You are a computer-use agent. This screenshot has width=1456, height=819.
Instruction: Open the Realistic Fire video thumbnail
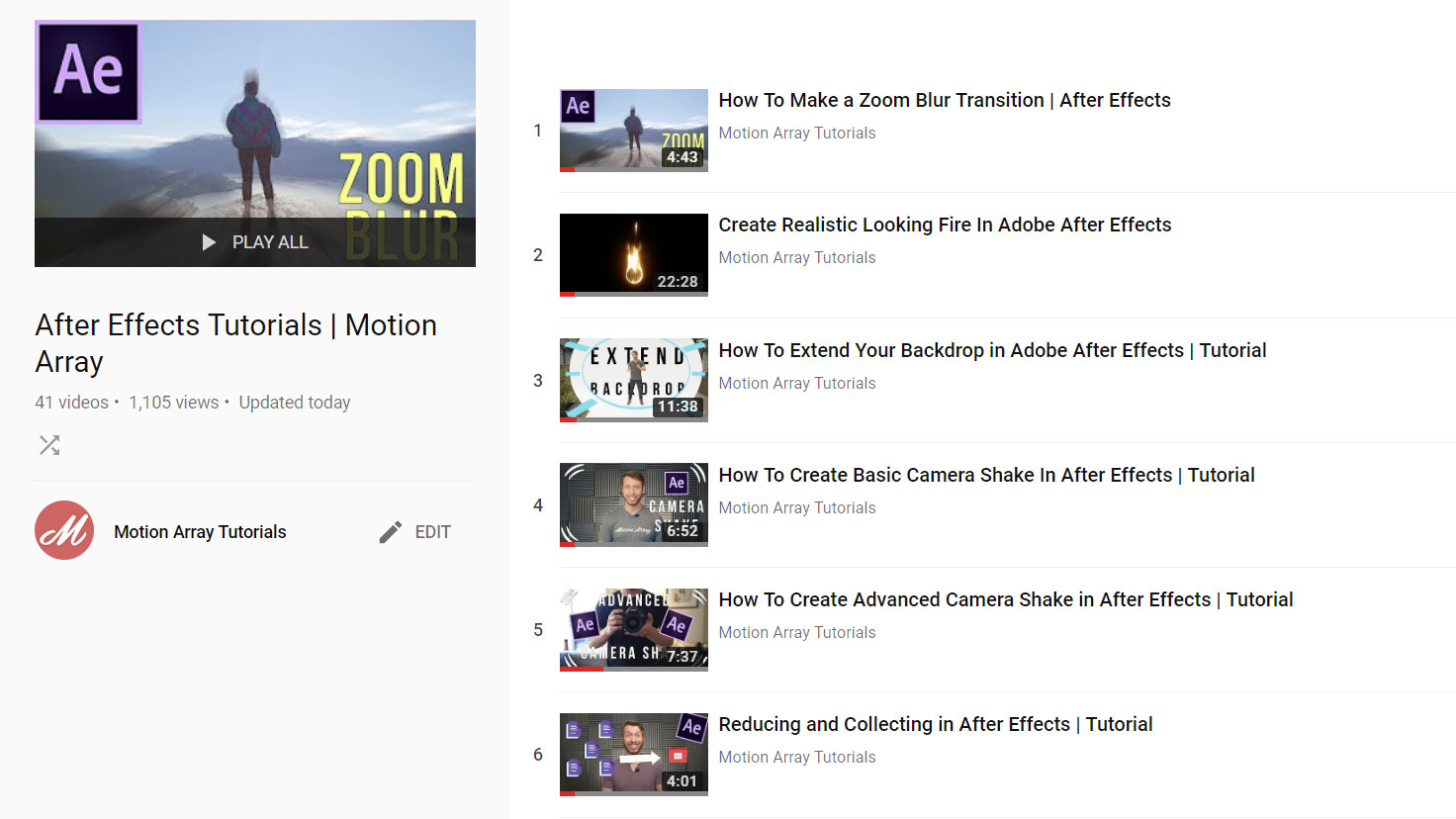tap(634, 255)
